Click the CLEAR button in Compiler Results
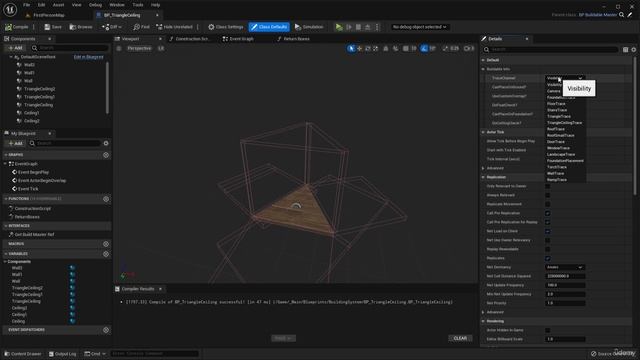640x360 pixels. pyautogui.click(x=460, y=338)
